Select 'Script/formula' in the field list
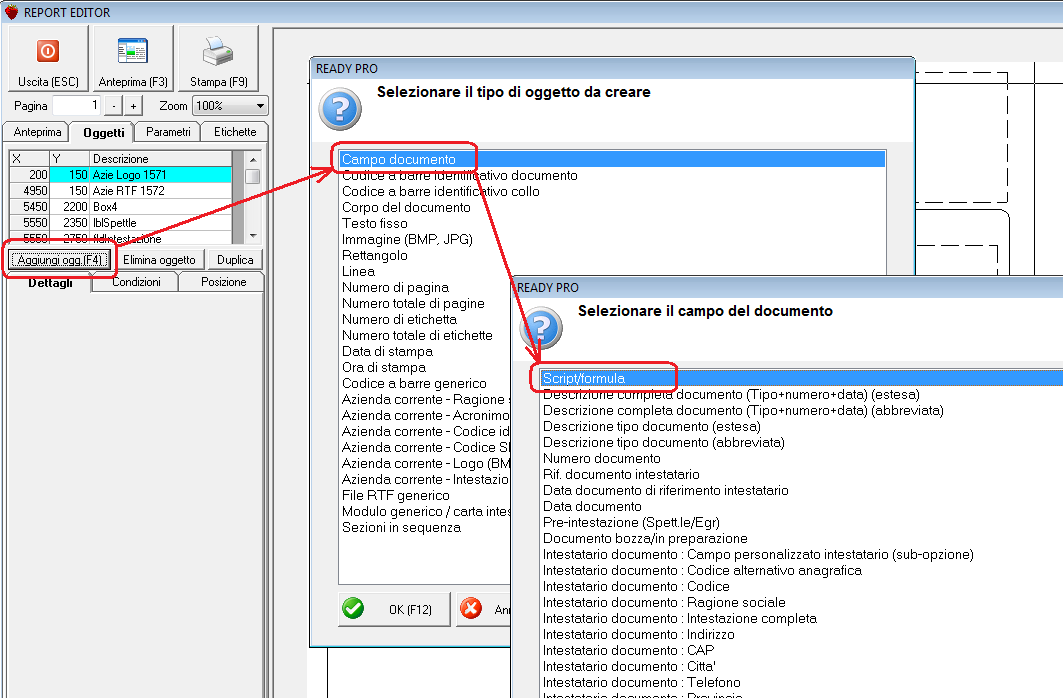 pyautogui.click(x=585, y=377)
